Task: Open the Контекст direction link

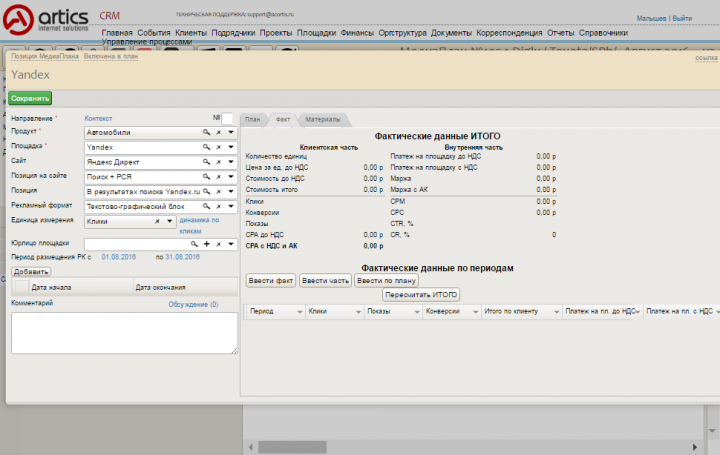Action: [98, 118]
